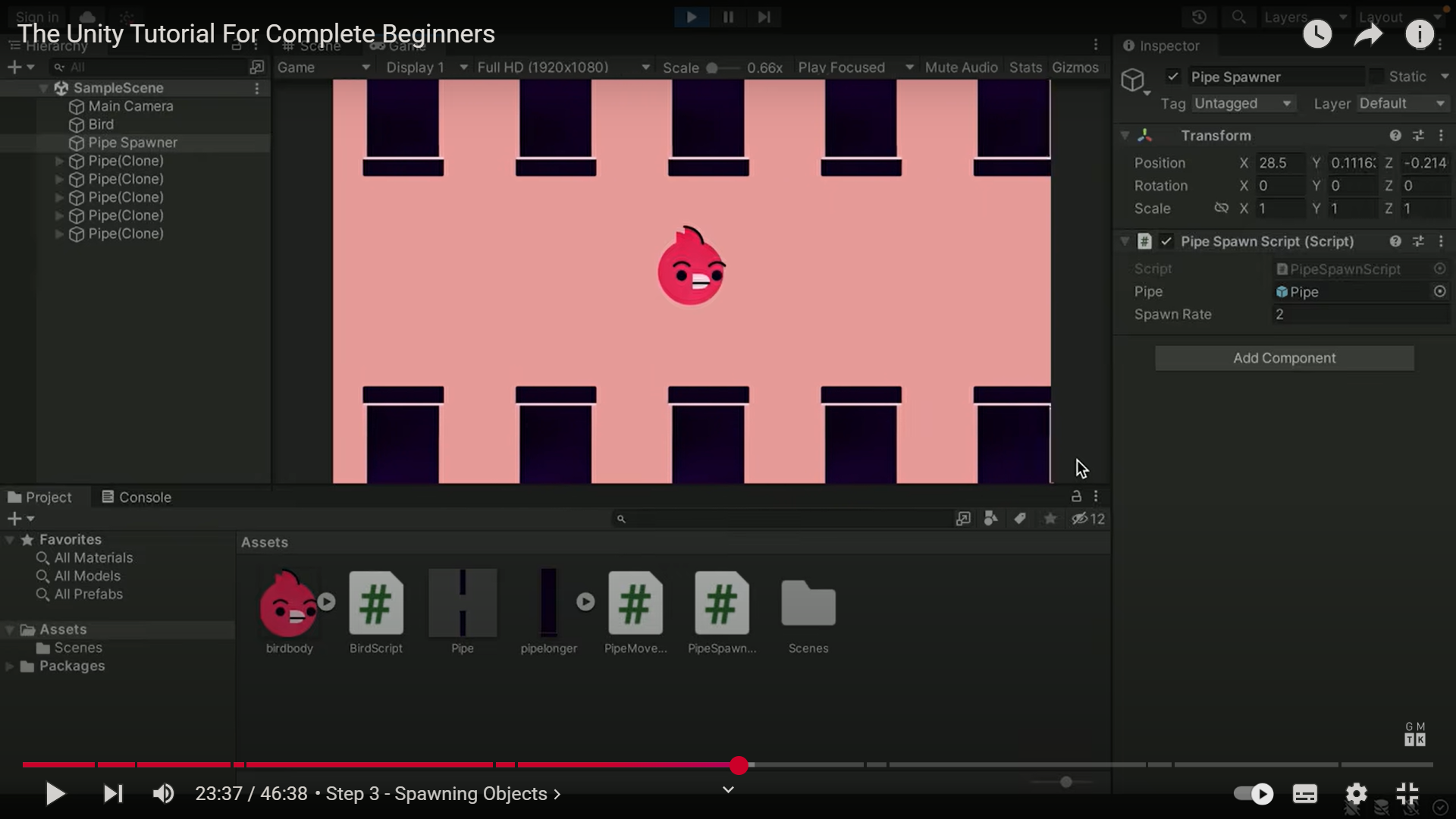Open Pipe object picker circle
Image resolution: width=1456 pixels, height=819 pixels.
pyautogui.click(x=1439, y=292)
